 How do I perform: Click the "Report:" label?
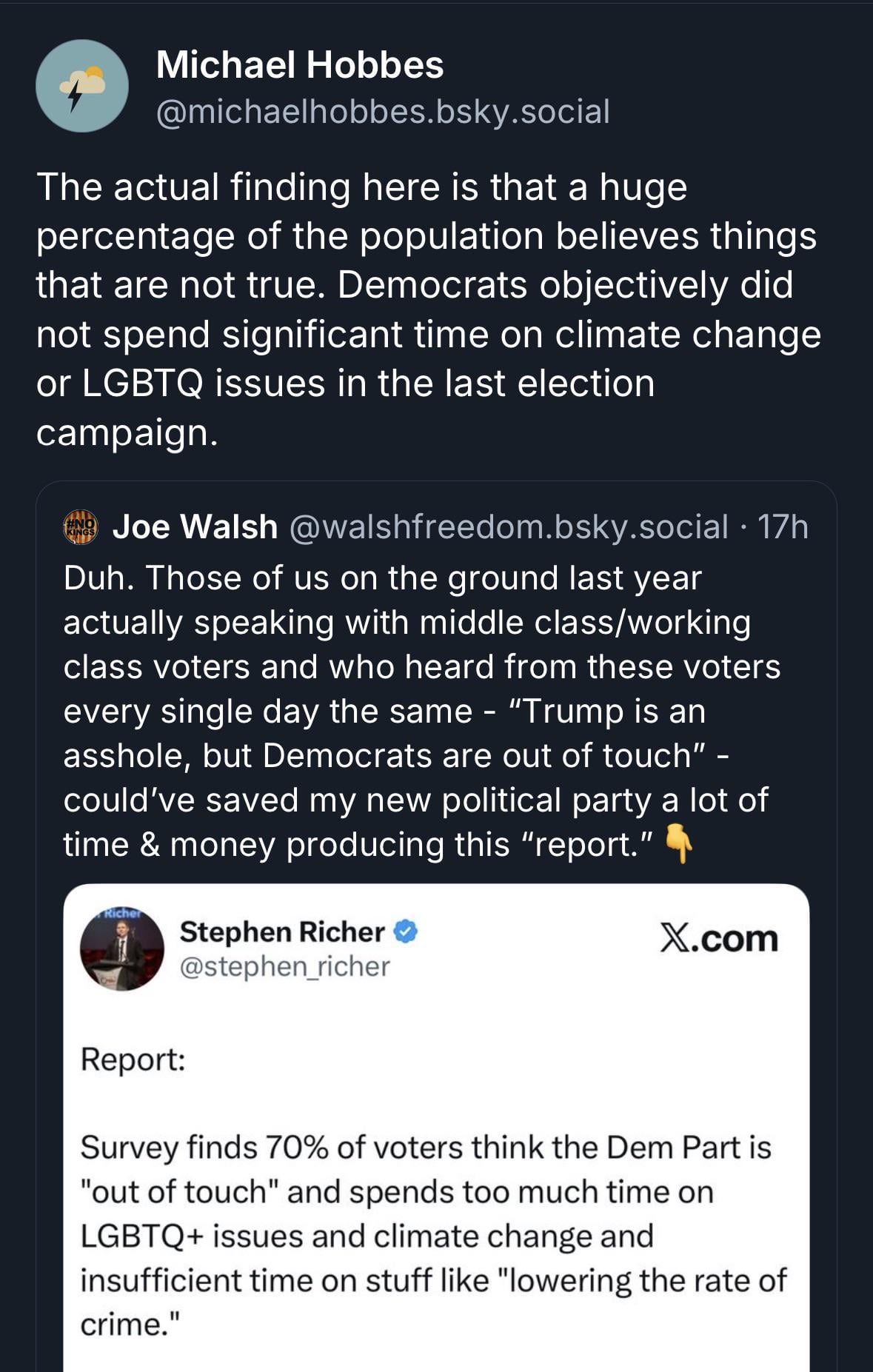pos(133,1059)
